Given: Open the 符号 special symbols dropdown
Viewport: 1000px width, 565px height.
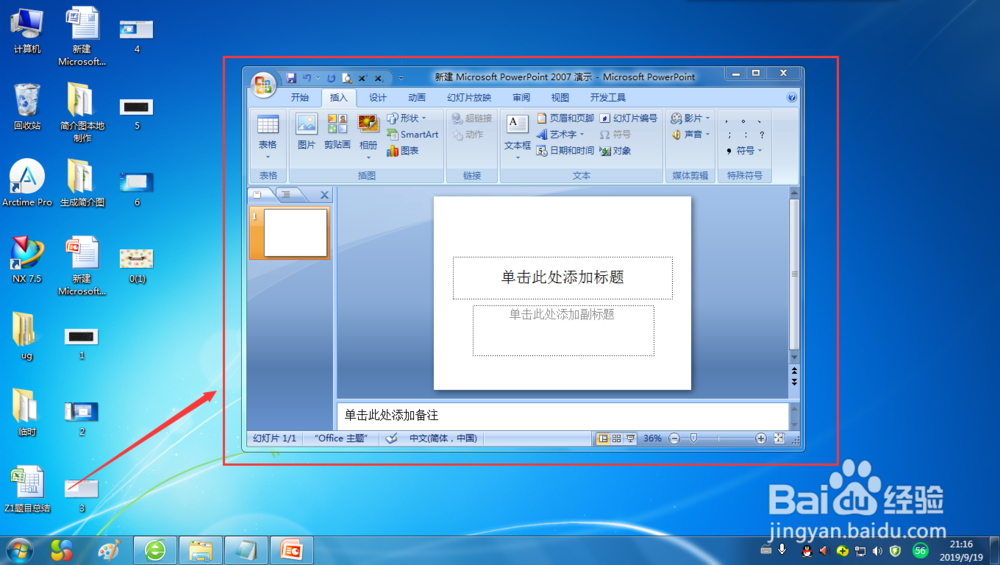Looking at the screenshot, I should pyautogui.click(x=744, y=151).
